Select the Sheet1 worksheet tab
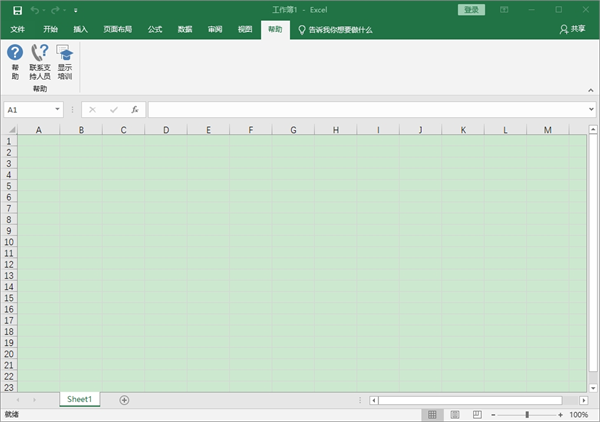 [79, 399]
